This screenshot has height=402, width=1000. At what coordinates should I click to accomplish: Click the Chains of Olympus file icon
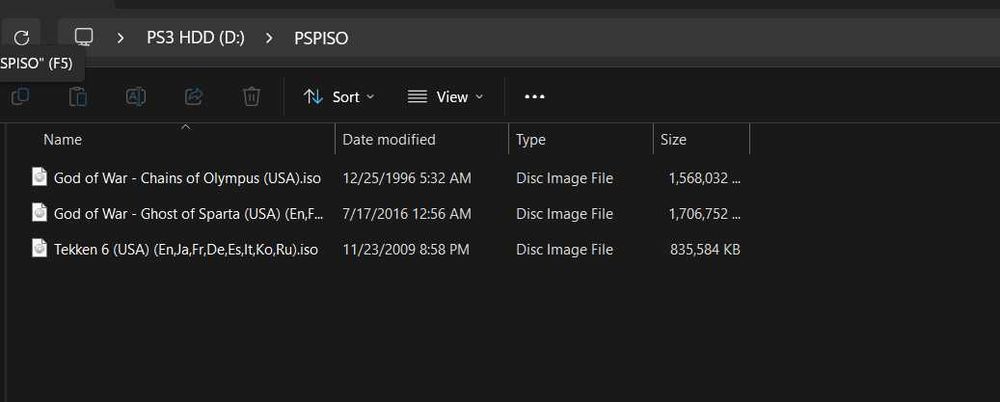pos(40,177)
